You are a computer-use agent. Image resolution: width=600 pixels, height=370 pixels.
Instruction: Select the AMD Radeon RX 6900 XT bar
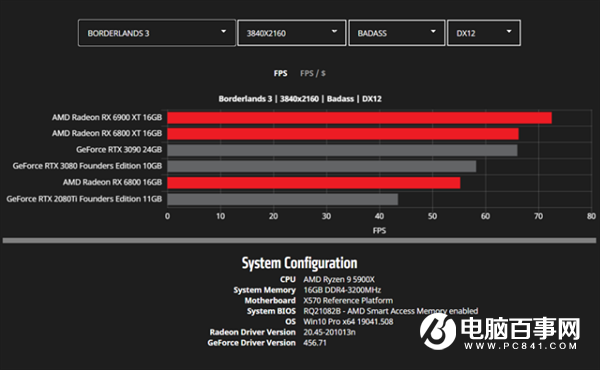click(359, 118)
